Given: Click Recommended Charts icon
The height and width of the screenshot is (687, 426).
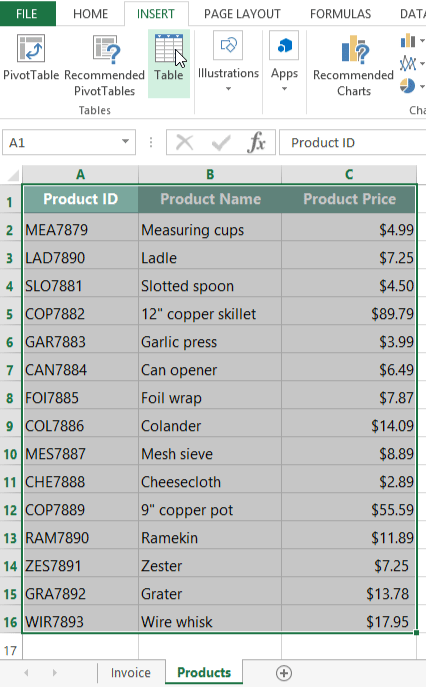Looking at the screenshot, I should (354, 48).
